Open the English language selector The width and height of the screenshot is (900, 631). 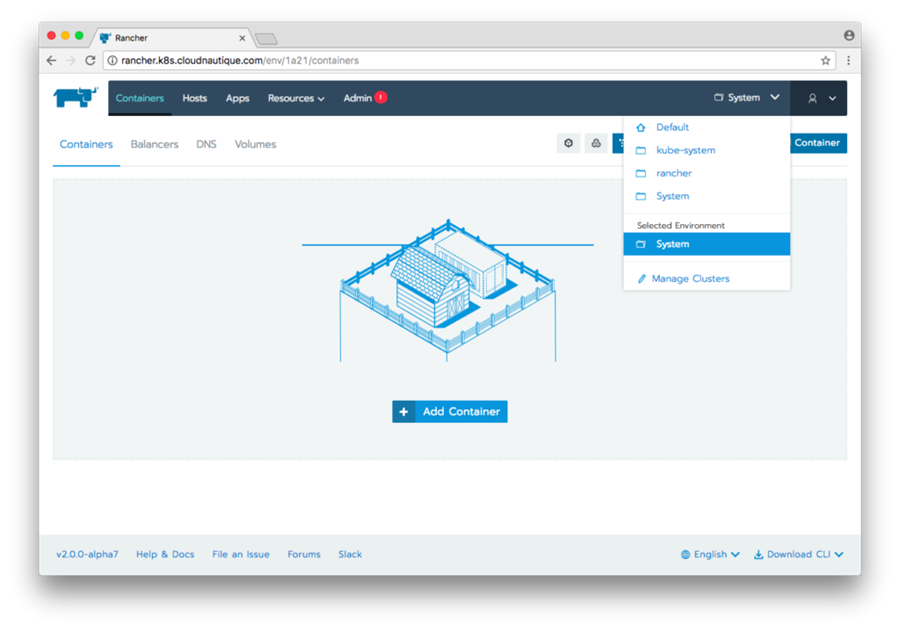(x=710, y=554)
